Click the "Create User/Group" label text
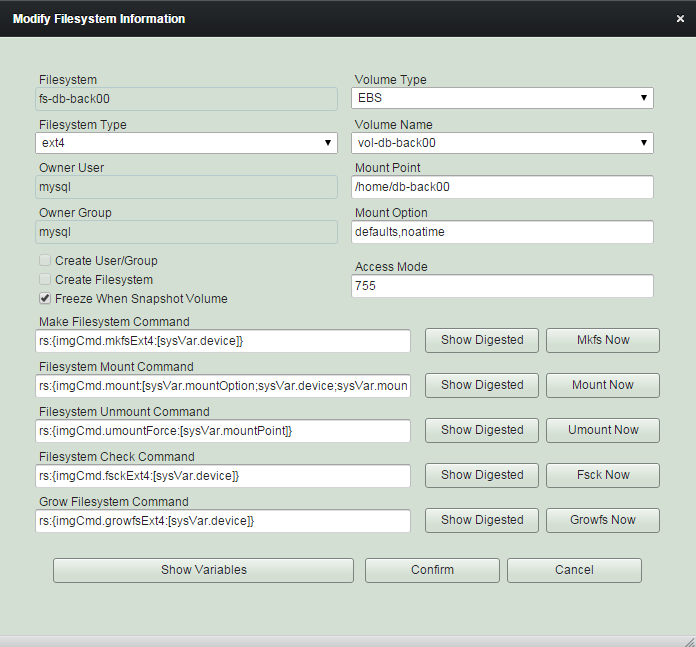The height and width of the screenshot is (647, 696). tap(106, 260)
